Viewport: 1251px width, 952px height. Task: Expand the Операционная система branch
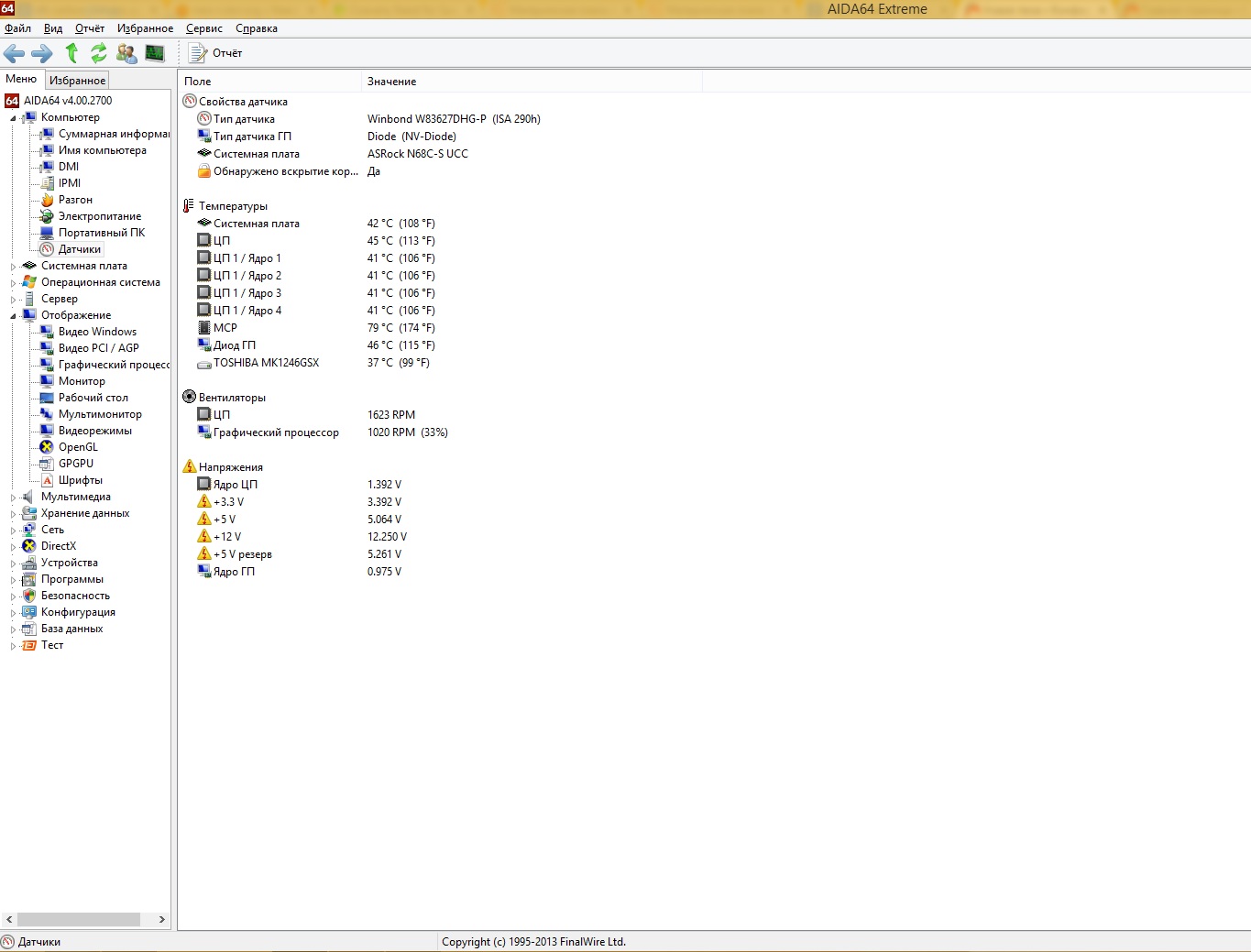(x=13, y=283)
